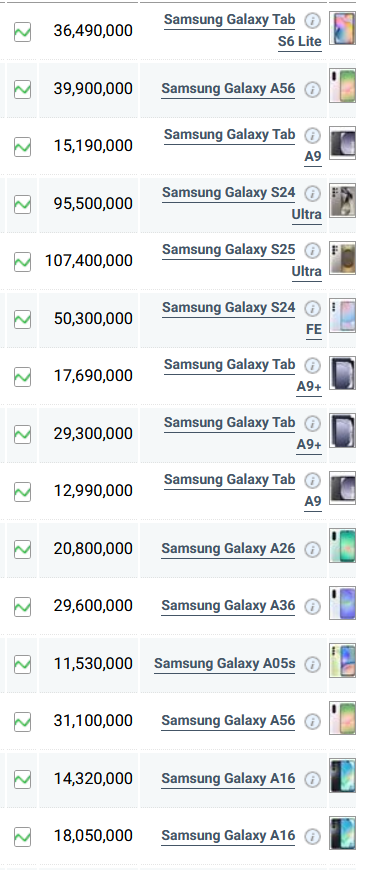This screenshot has width=368, height=870.
Task: Show info for Samsung Galaxy A36
Action: (312, 606)
